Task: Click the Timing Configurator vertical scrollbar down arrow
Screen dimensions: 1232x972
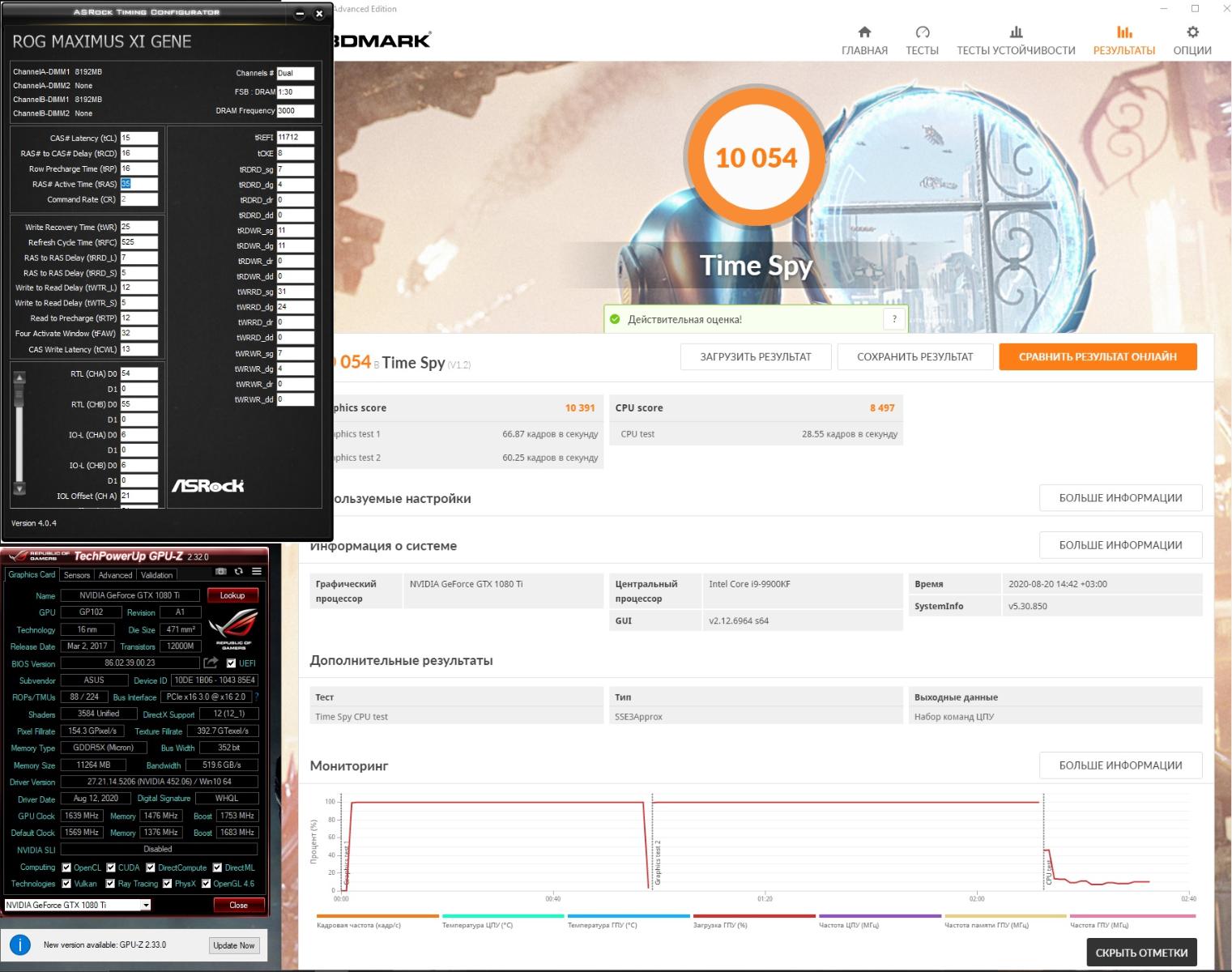Action: (x=19, y=489)
